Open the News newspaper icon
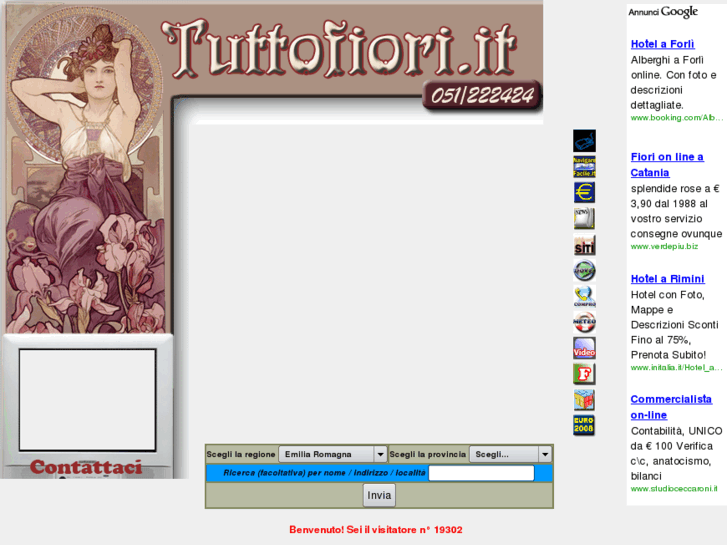727x545 pixels. (x=584, y=218)
